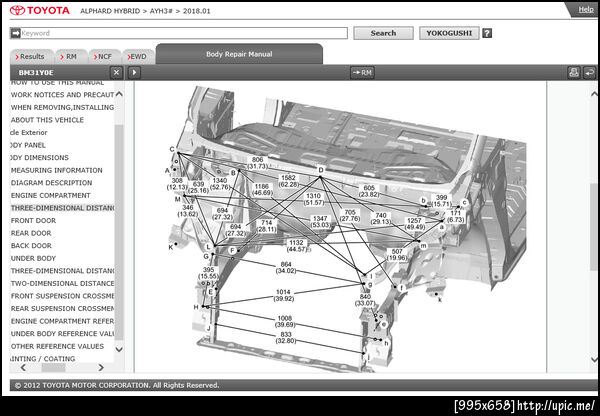Viewport: 600px width, 416px height.
Task: Switch to the Results tab
Action: [32, 57]
